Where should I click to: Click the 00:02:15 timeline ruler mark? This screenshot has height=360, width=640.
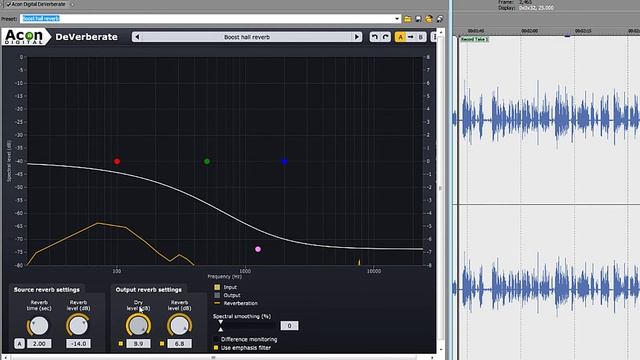click(x=583, y=31)
